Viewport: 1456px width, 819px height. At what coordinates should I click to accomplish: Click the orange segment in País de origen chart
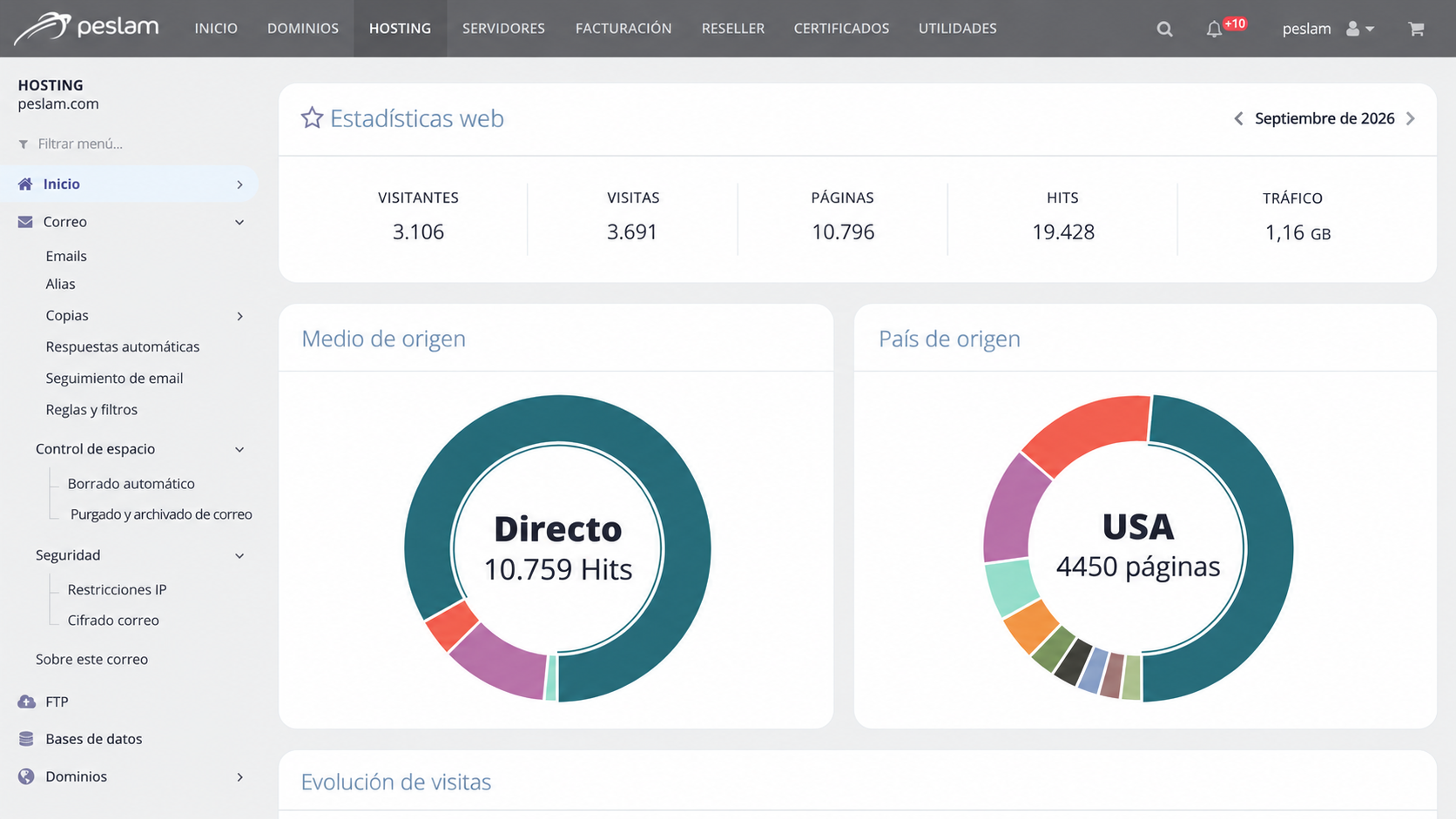click(1030, 627)
